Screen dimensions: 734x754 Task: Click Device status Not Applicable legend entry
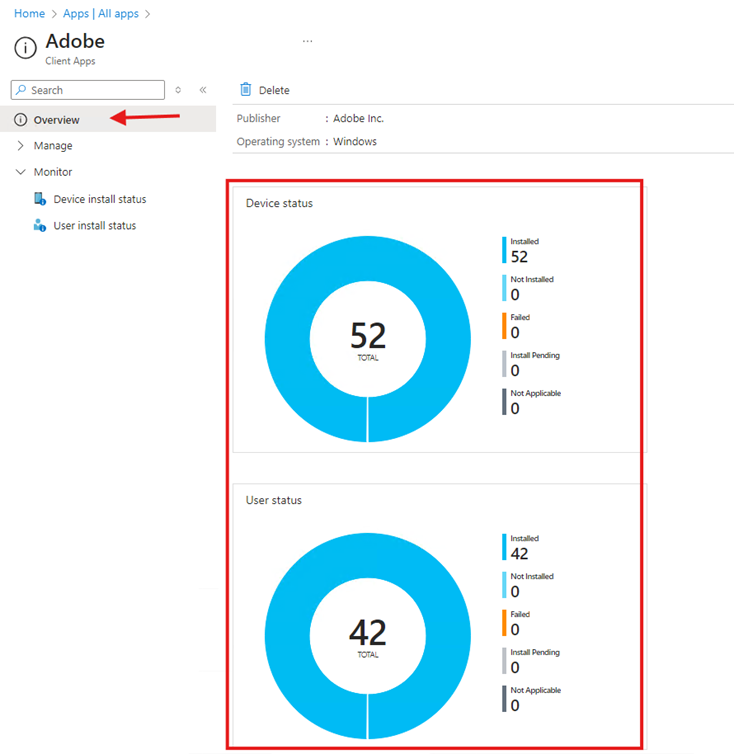point(532,402)
